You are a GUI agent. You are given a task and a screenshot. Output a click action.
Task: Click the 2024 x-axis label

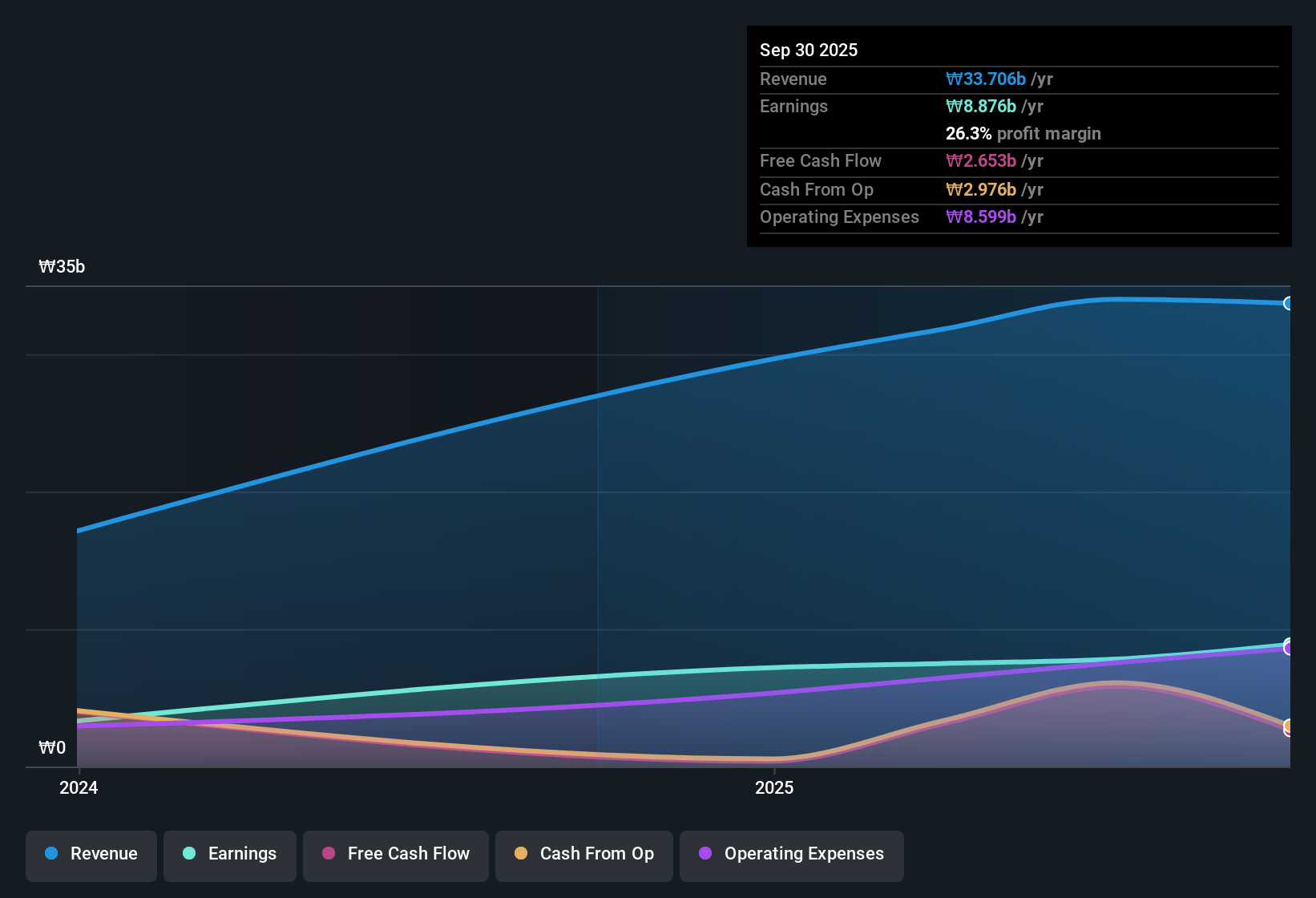(79, 787)
